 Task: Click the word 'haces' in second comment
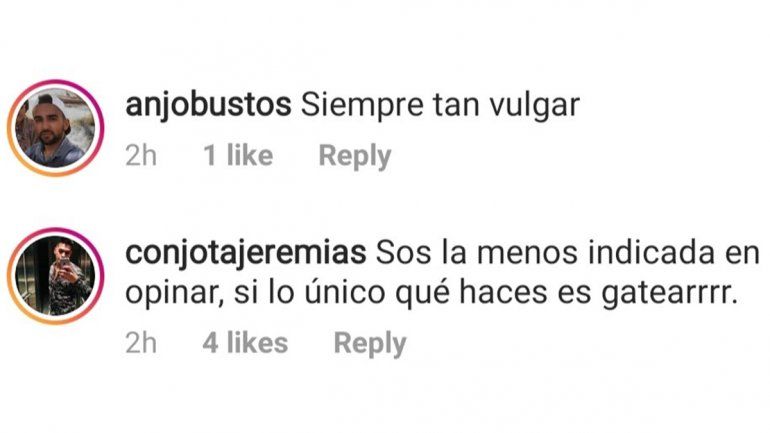pyautogui.click(x=503, y=293)
